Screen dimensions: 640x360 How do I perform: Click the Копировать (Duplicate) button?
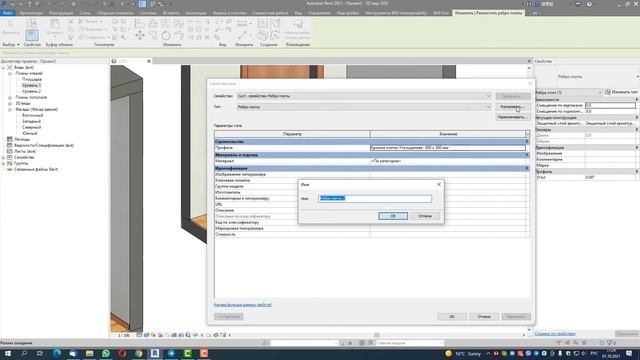(513, 107)
